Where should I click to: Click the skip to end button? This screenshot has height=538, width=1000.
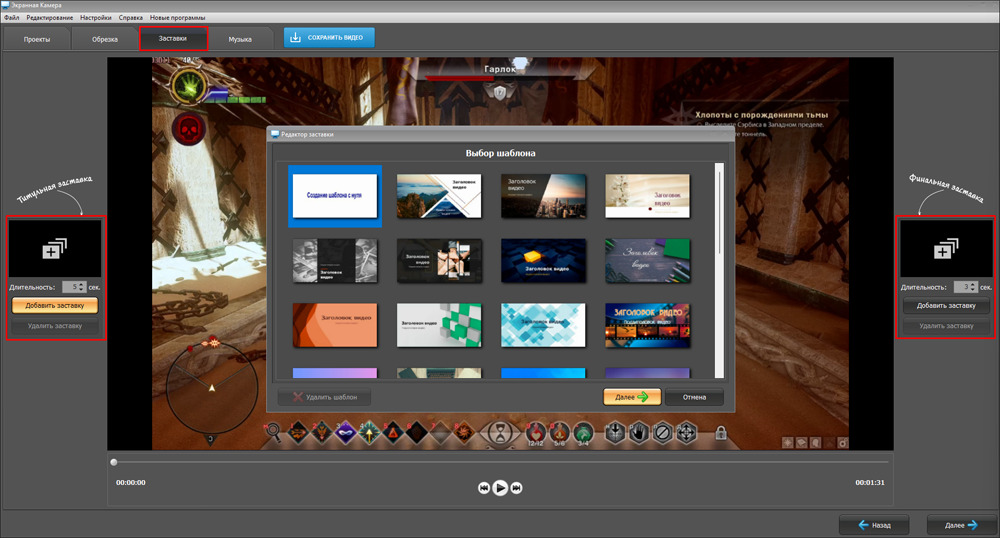(x=517, y=488)
